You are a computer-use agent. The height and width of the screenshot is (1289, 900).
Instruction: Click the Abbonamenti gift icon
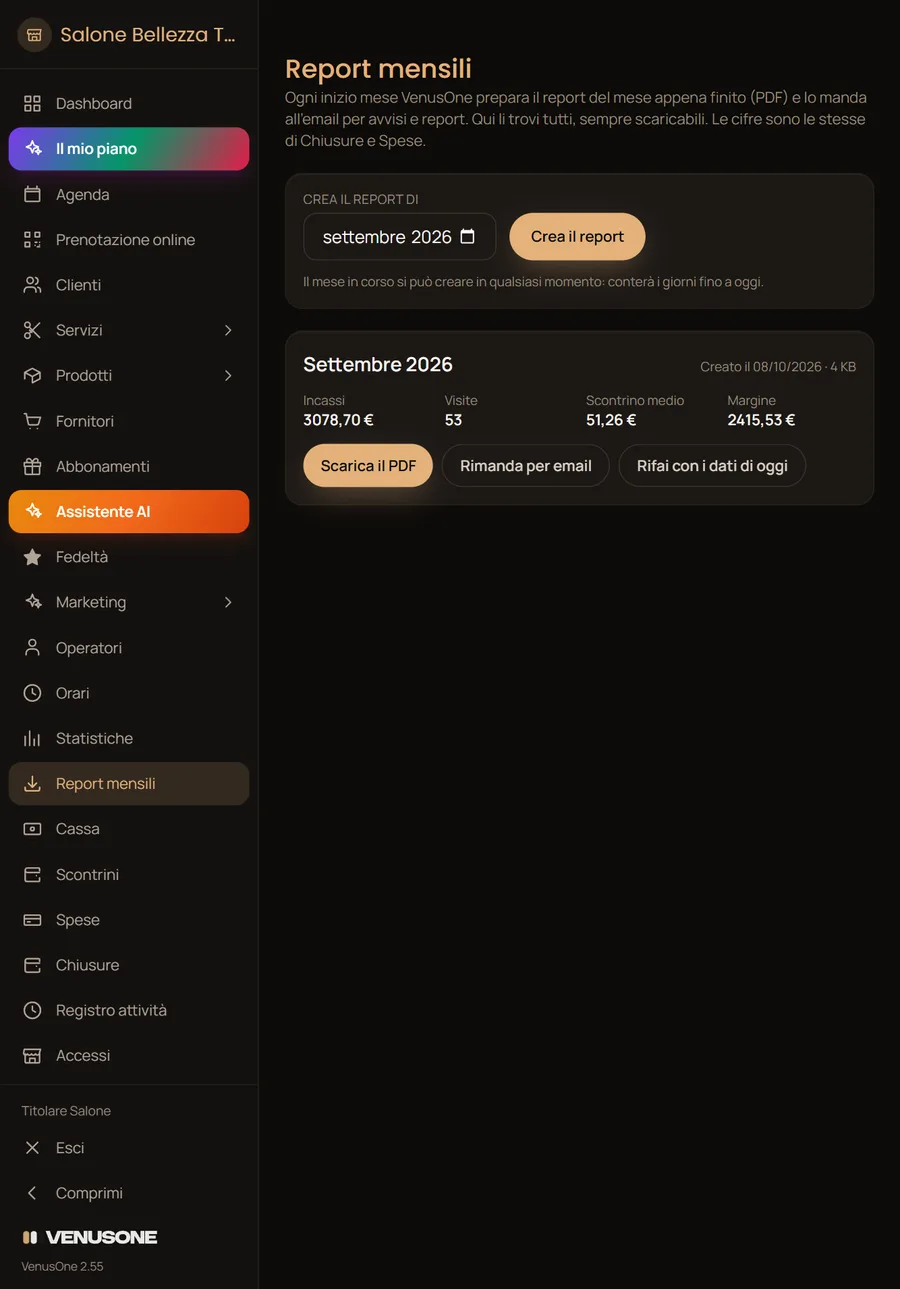tap(32, 467)
